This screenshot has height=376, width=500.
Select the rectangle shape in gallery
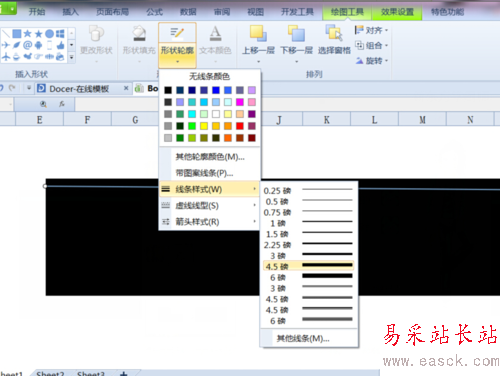pos(17,34)
